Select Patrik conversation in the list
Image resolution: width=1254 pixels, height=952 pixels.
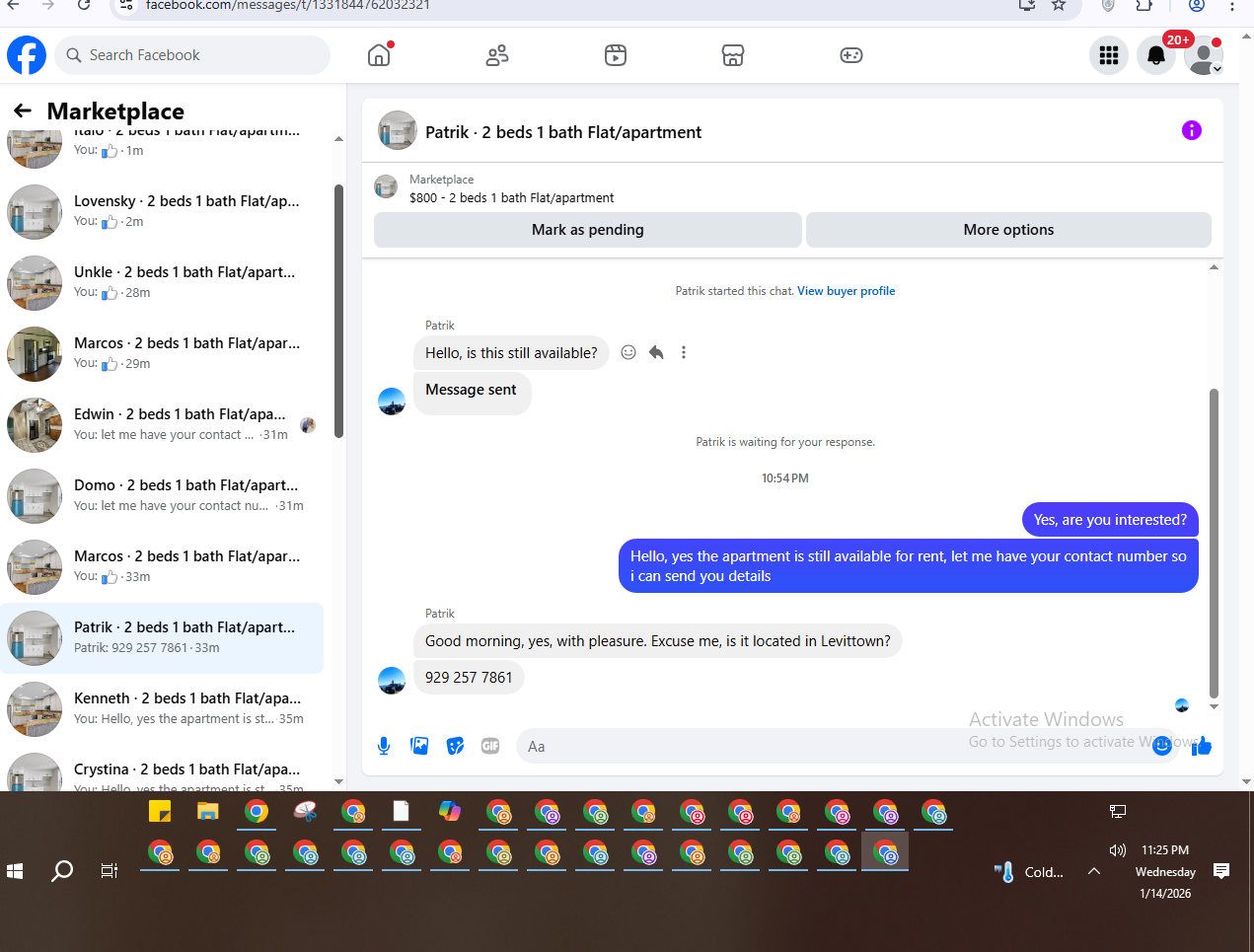[x=162, y=638]
